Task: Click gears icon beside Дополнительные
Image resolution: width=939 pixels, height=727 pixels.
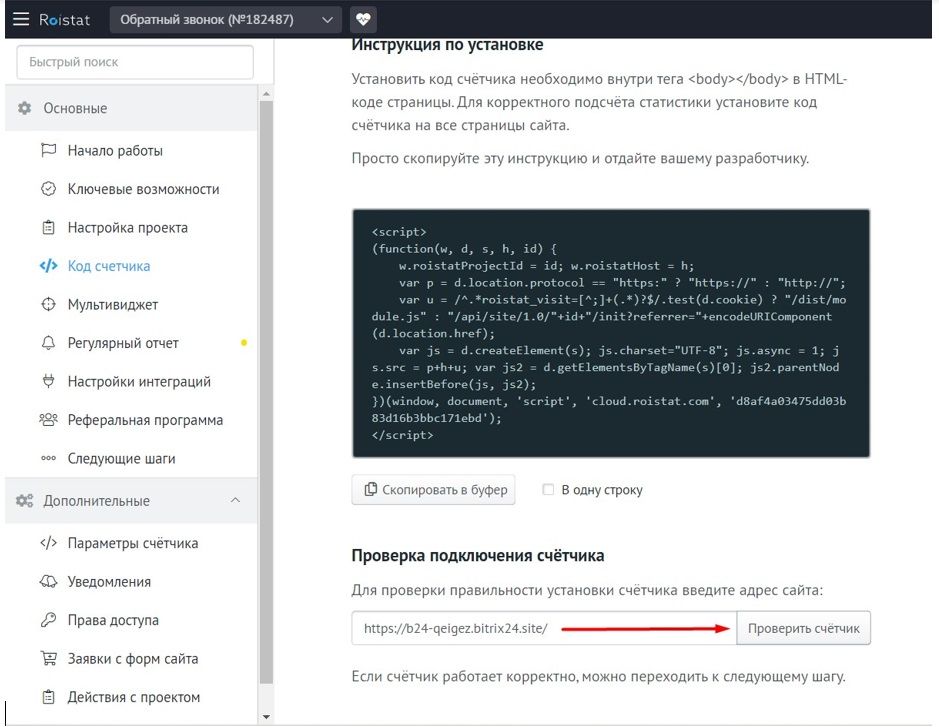Action: (25, 501)
